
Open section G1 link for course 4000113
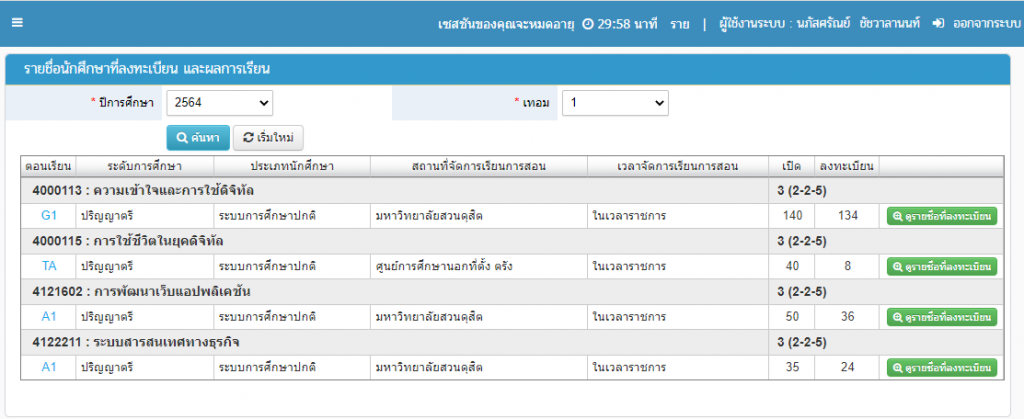(49, 215)
